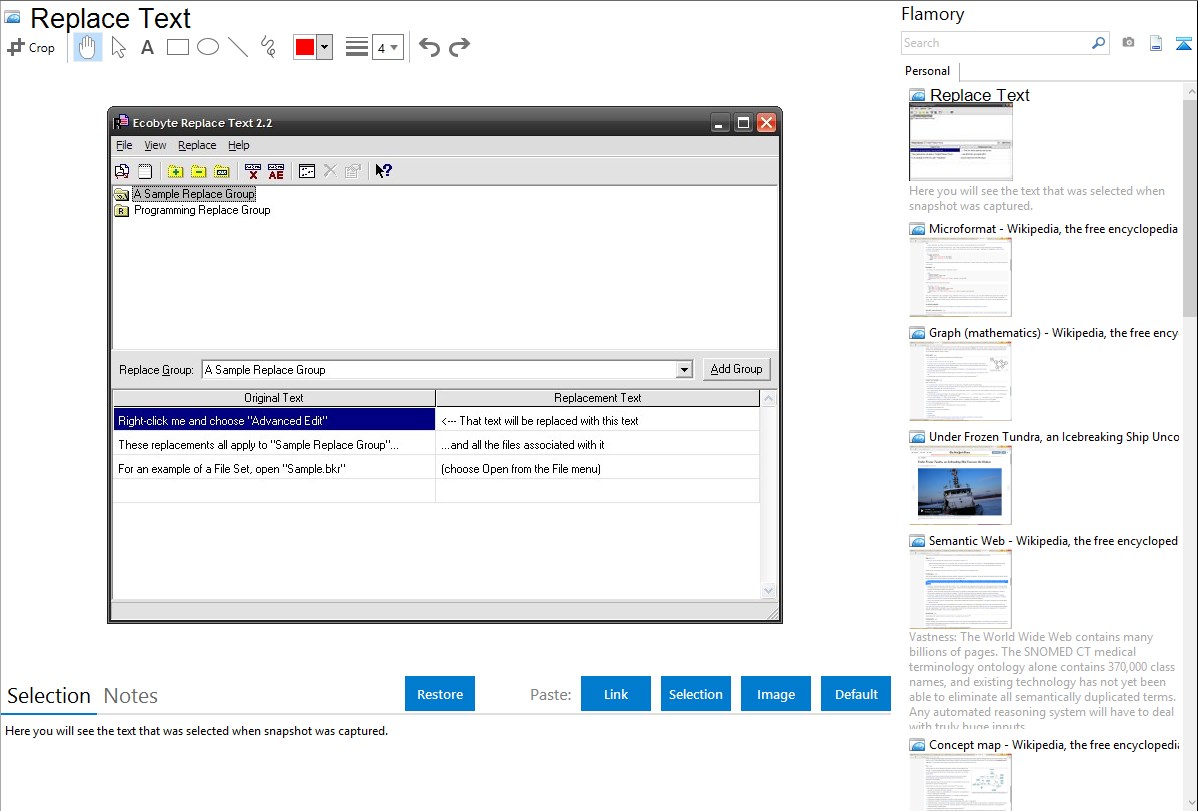This screenshot has height=811, width=1198.
Task: Open the Graph (mathematics) snapshot thumbnail
Action: tap(960, 381)
